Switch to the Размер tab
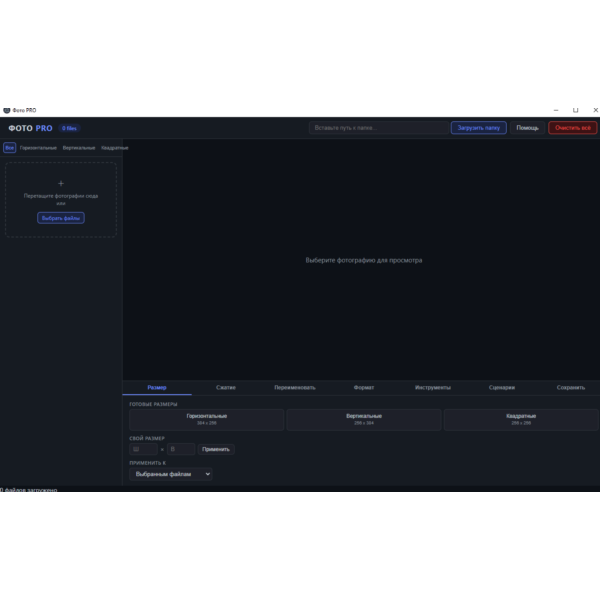This screenshot has width=600, height=600. point(157,388)
